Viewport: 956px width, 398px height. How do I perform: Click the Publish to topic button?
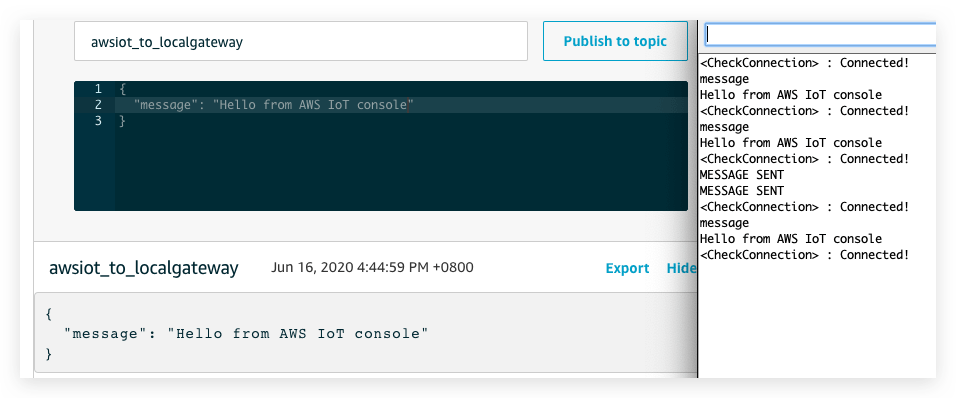[x=615, y=41]
